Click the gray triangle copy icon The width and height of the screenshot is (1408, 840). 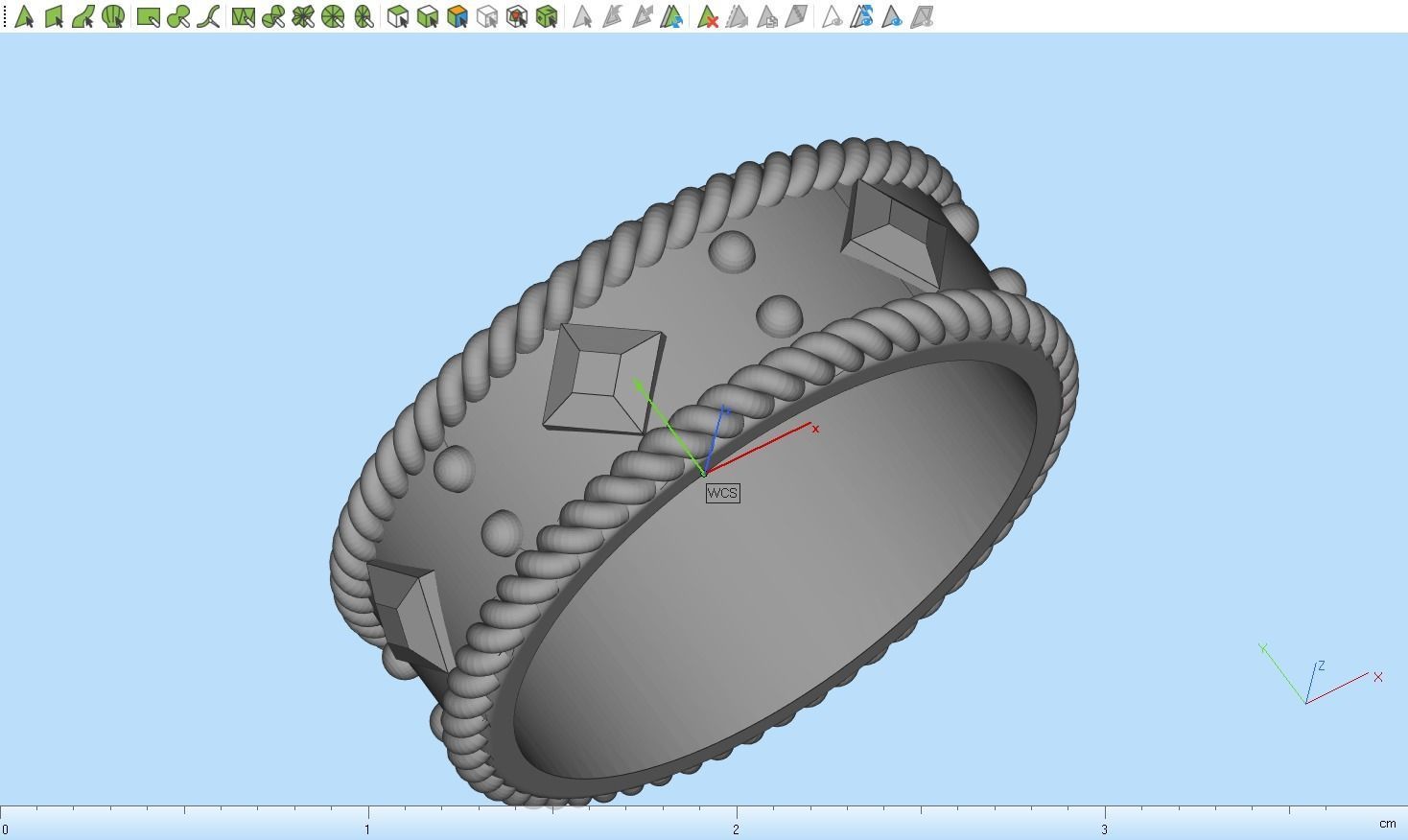click(x=767, y=16)
